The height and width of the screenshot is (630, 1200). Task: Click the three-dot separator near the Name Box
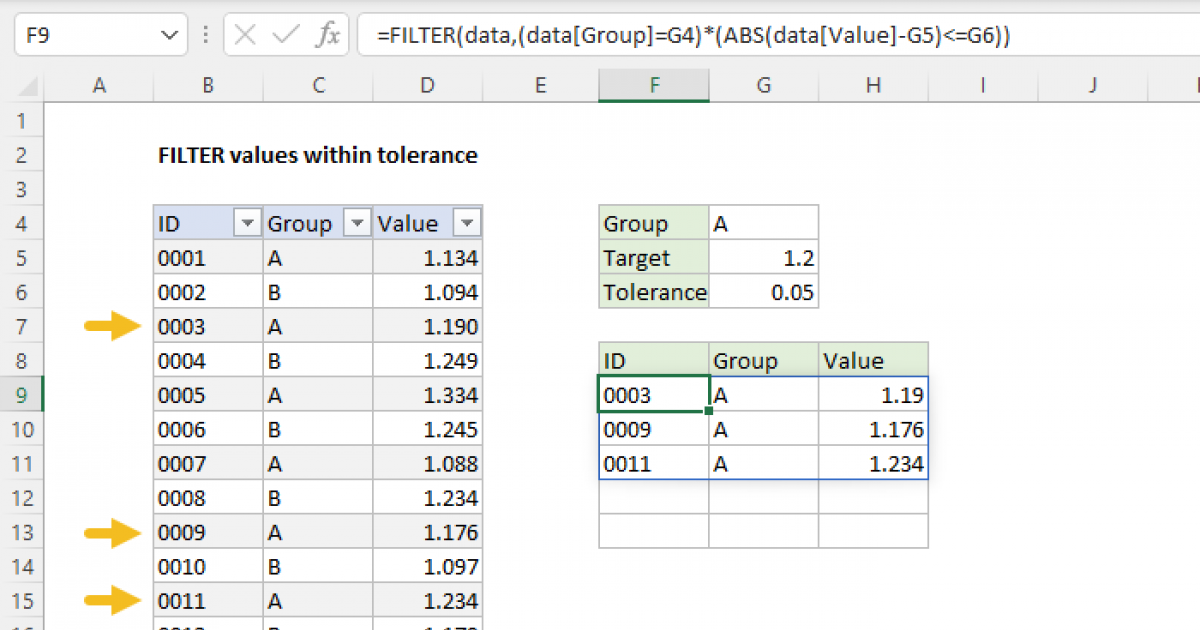click(205, 34)
